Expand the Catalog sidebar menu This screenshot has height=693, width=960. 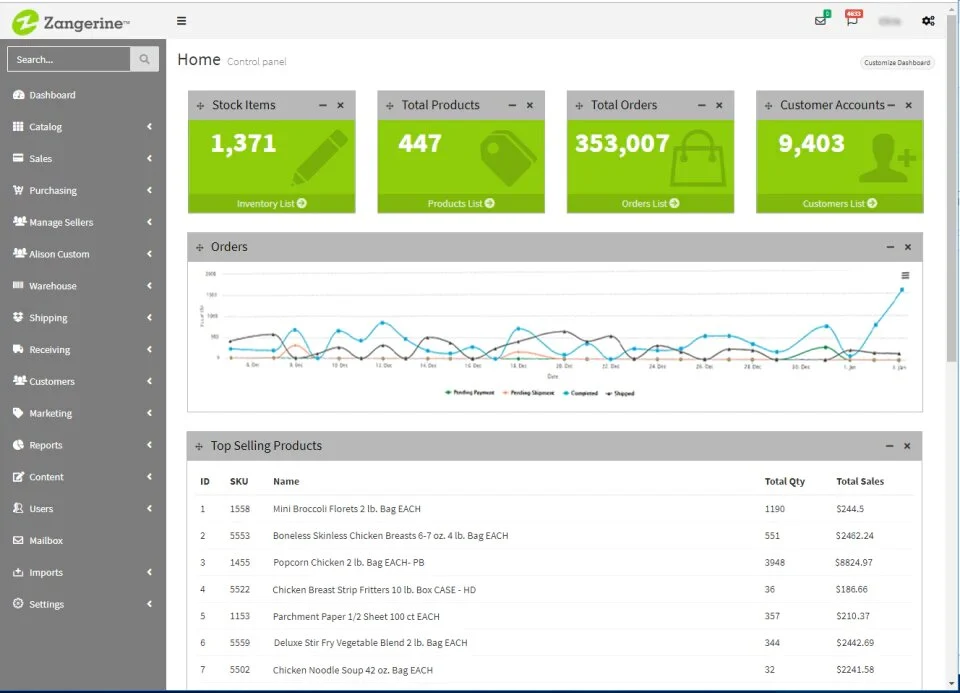coord(83,127)
